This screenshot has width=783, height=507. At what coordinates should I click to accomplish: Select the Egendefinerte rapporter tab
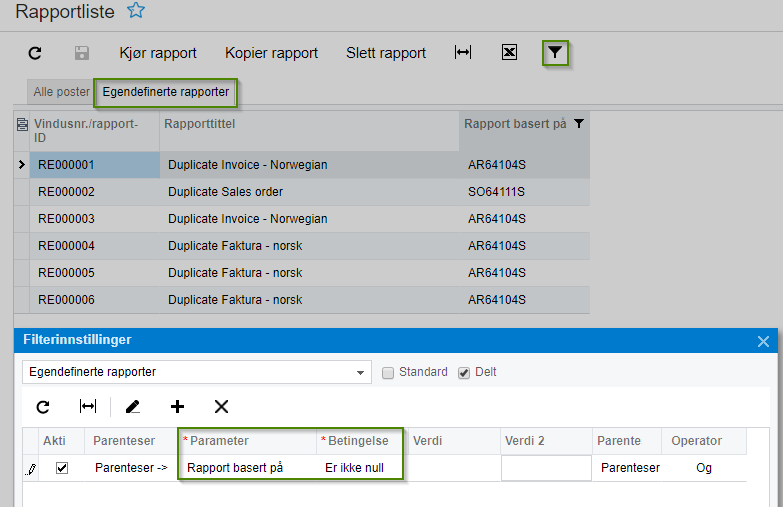pyautogui.click(x=165, y=92)
